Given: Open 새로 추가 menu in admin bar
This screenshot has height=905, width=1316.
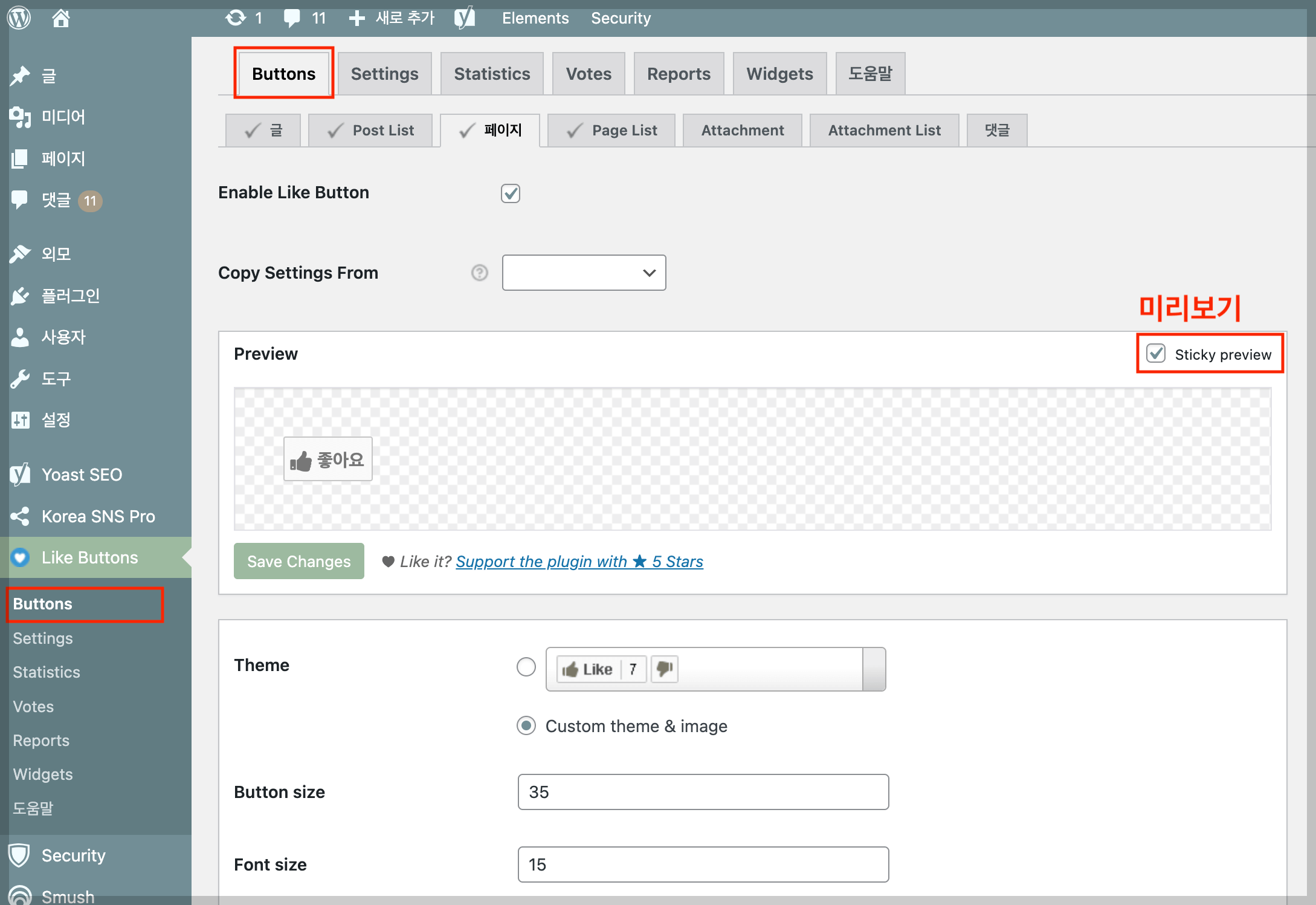Looking at the screenshot, I should point(392,18).
